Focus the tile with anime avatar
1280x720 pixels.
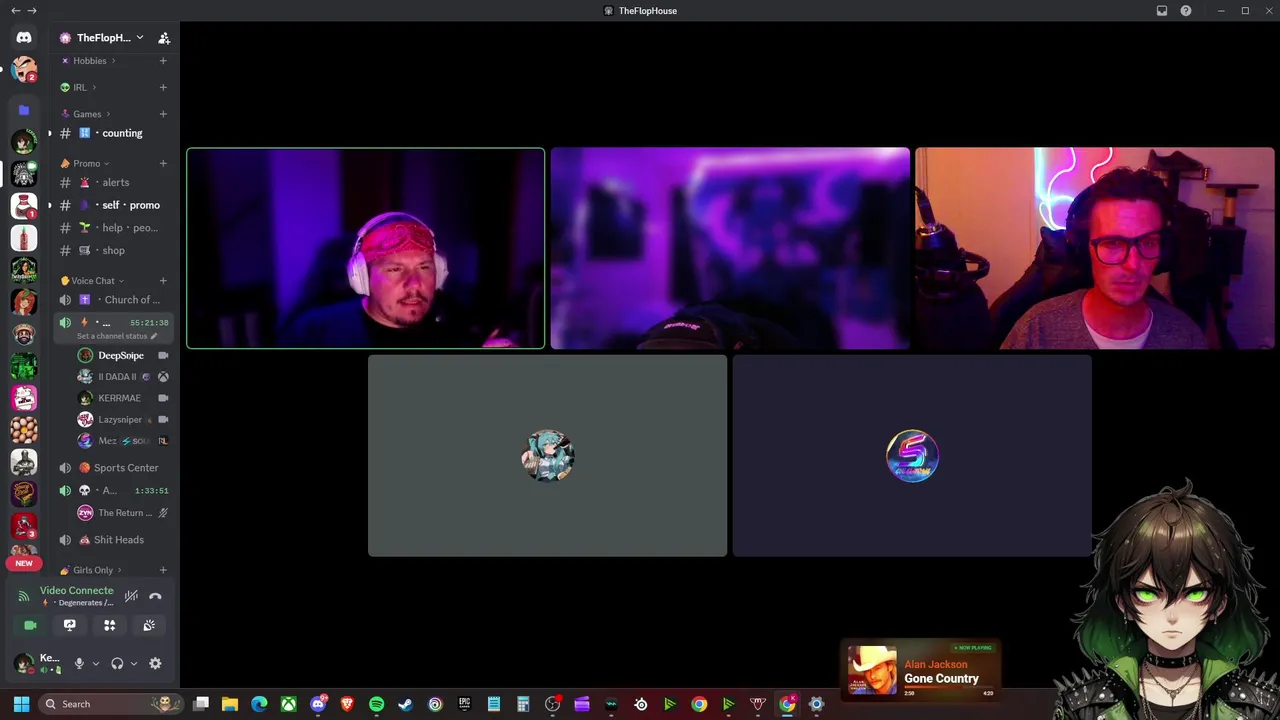(x=547, y=456)
